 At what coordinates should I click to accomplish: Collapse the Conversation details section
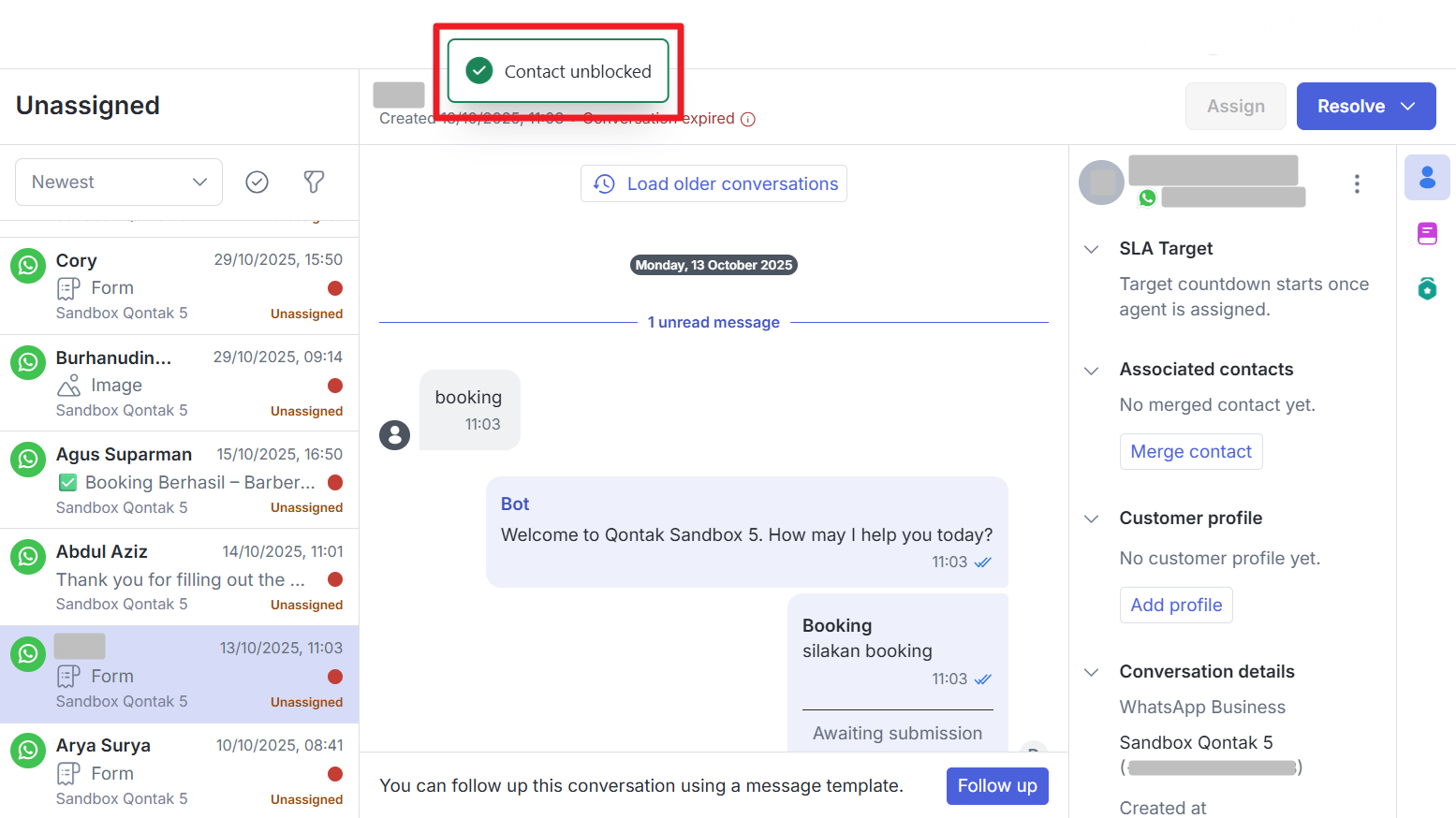tap(1091, 672)
